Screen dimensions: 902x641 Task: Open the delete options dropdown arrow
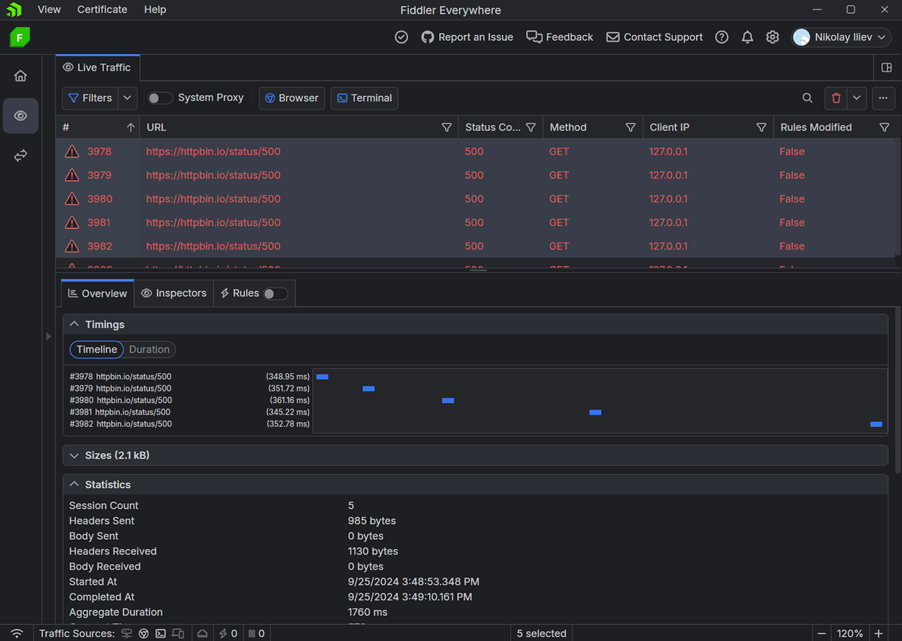pos(857,98)
